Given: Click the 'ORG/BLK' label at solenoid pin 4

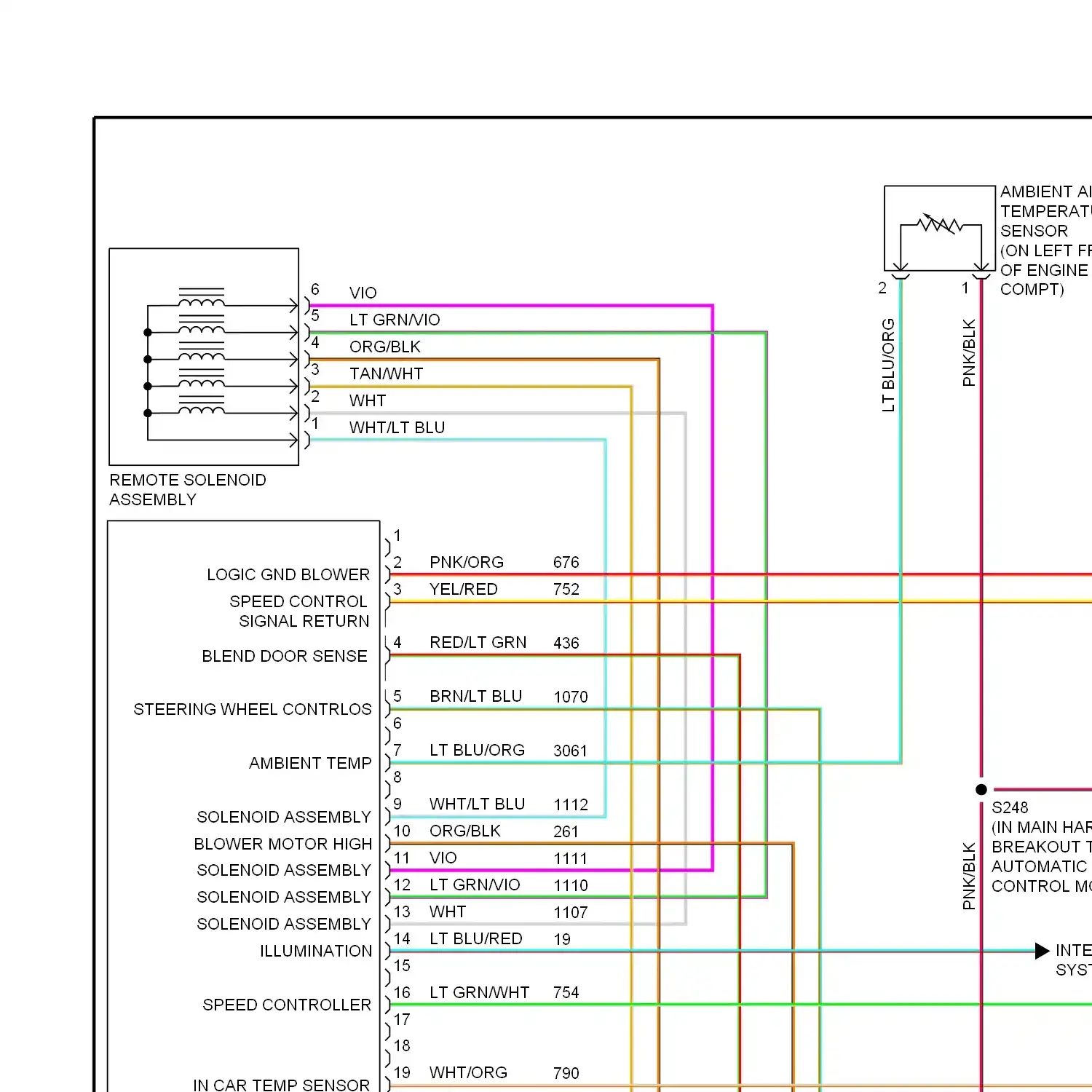Looking at the screenshot, I should pos(385,347).
